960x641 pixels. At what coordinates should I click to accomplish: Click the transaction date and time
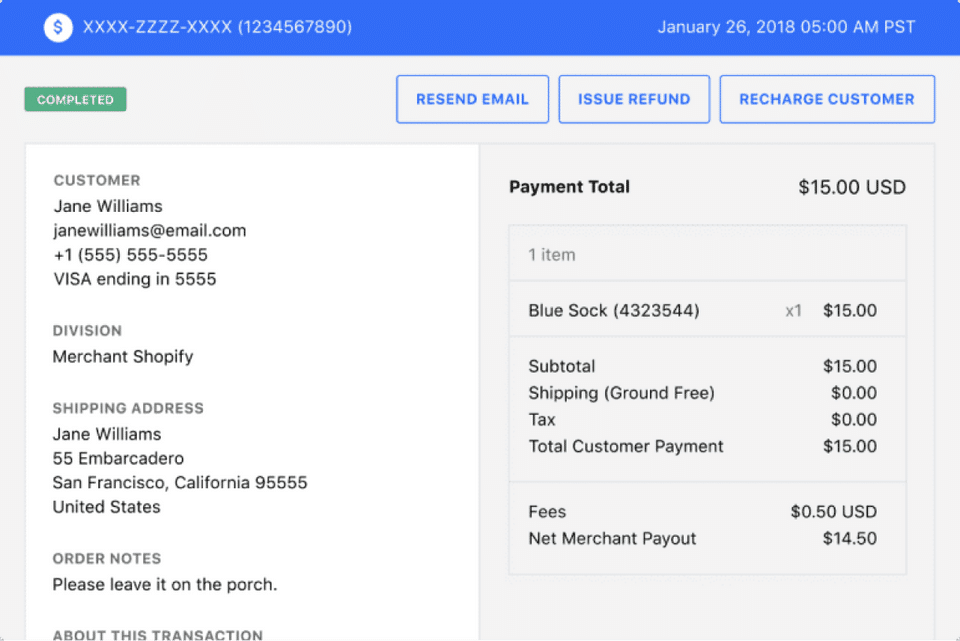pos(785,27)
